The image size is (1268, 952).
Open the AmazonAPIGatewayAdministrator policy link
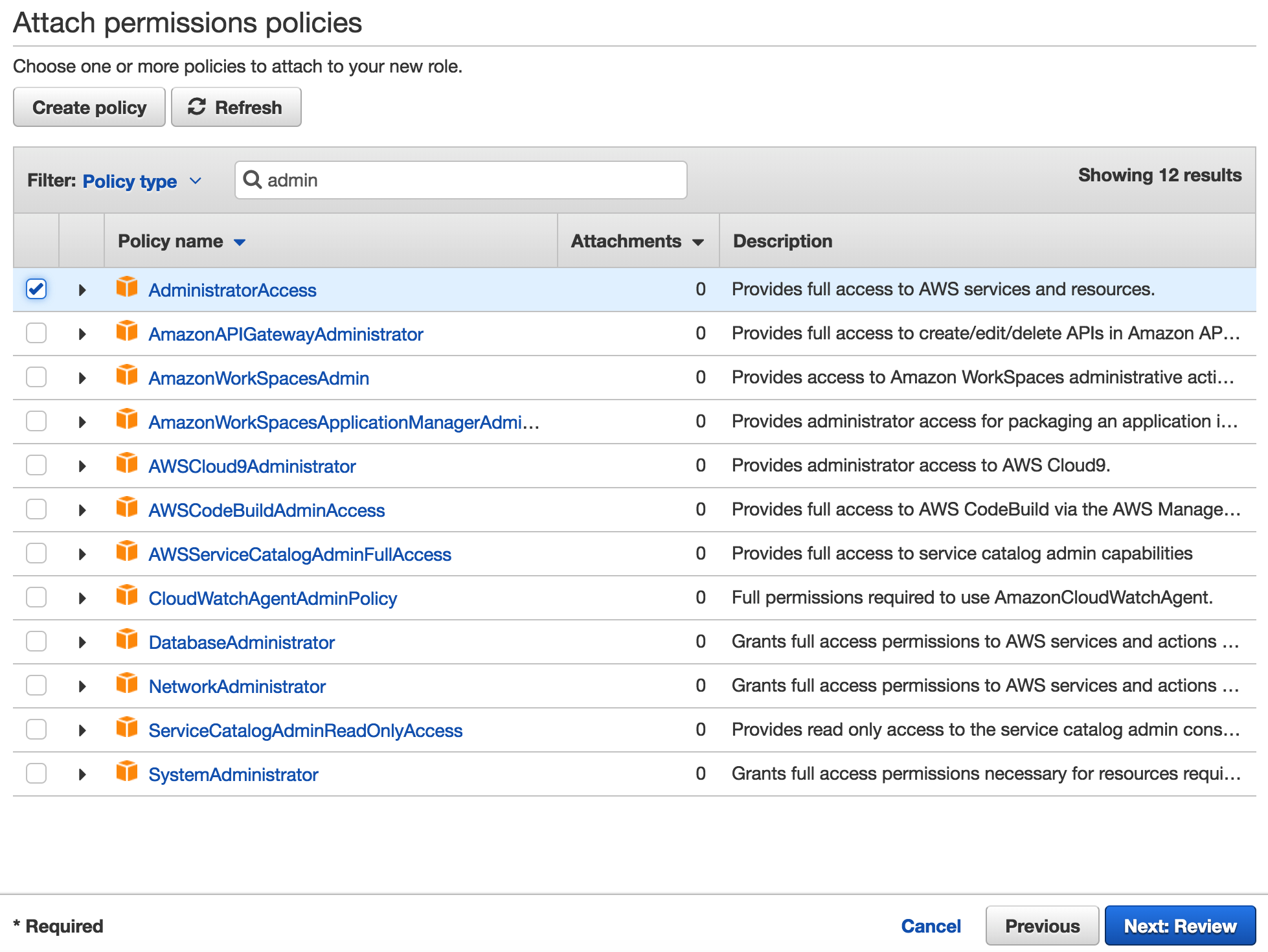point(286,334)
